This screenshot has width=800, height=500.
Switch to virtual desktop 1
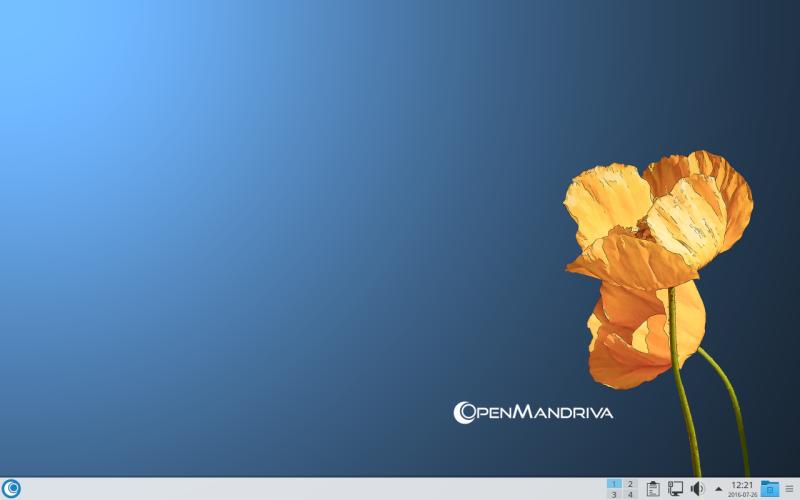614,483
